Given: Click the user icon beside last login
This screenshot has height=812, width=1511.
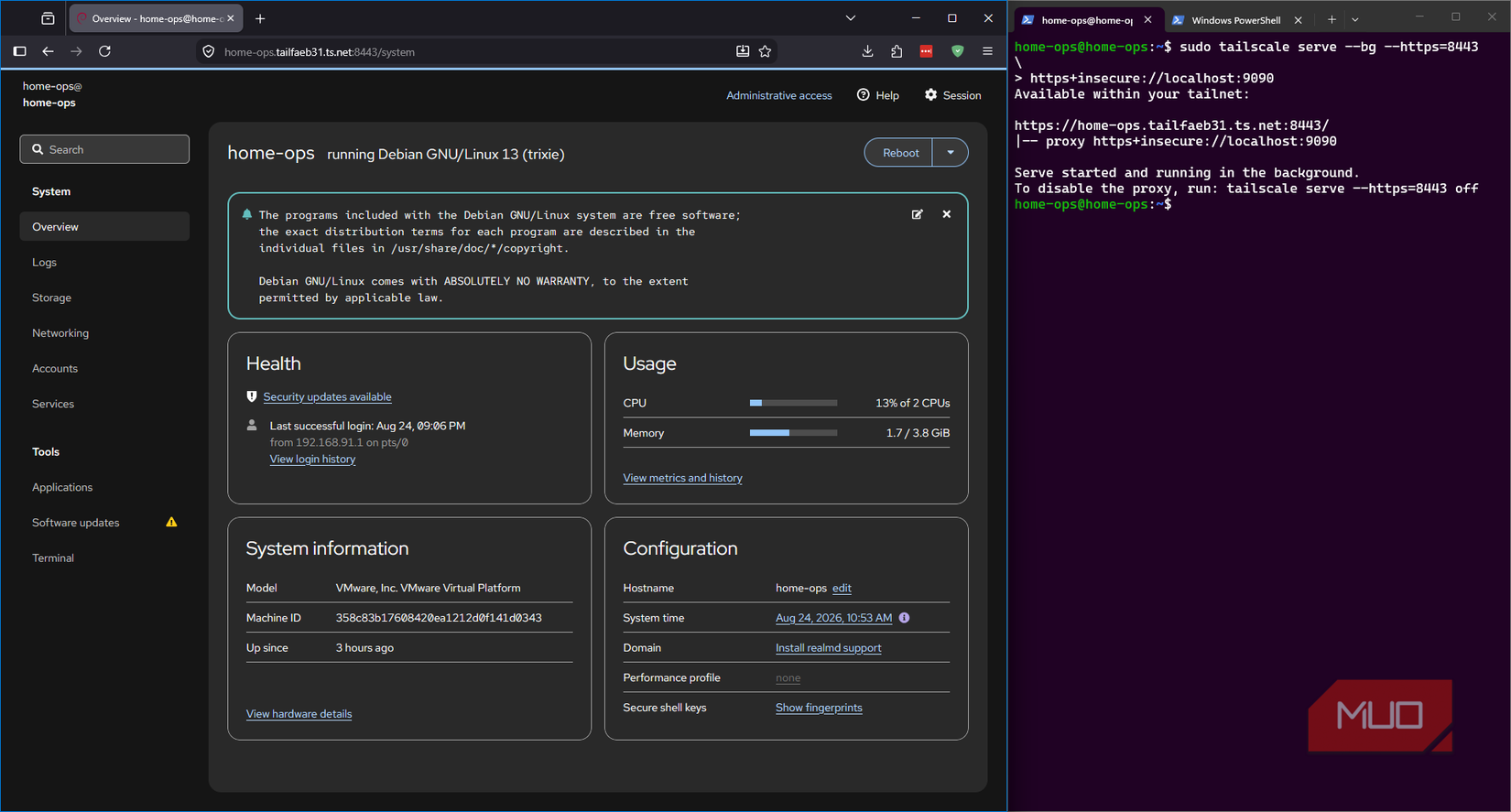Looking at the screenshot, I should [252, 426].
